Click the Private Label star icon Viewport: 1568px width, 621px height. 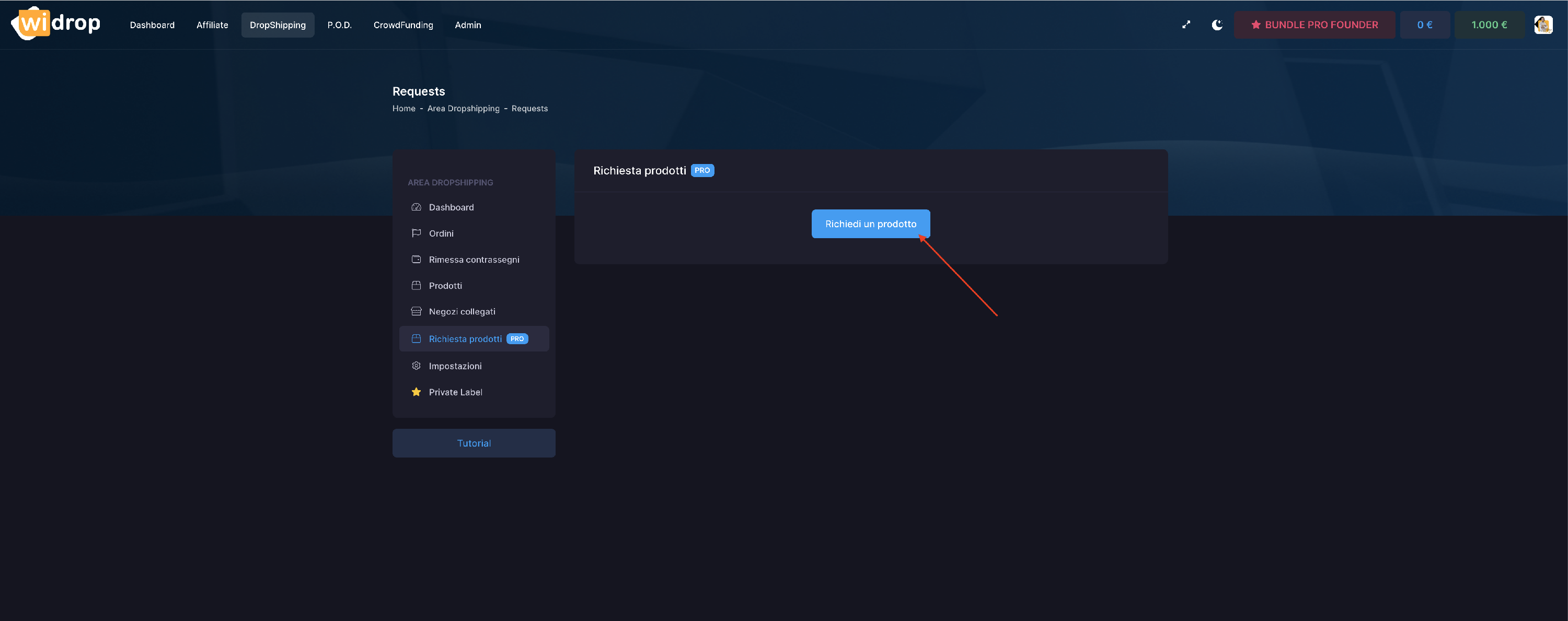(417, 392)
